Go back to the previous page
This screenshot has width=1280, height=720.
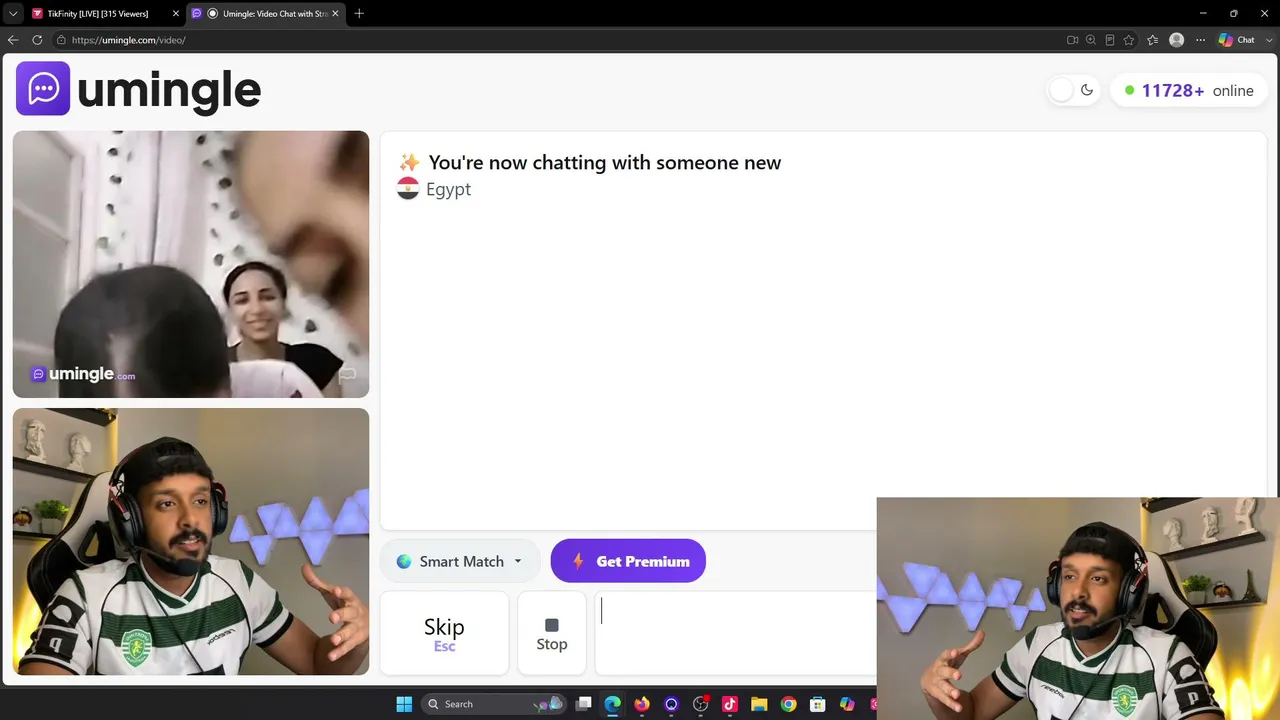click(x=13, y=40)
